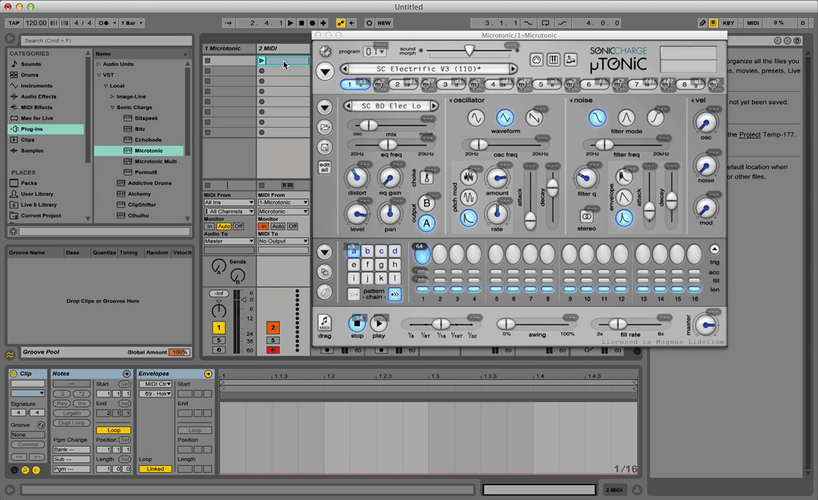818x500 pixels.
Task: Open the Samples category in the browser
Action: [32, 151]
